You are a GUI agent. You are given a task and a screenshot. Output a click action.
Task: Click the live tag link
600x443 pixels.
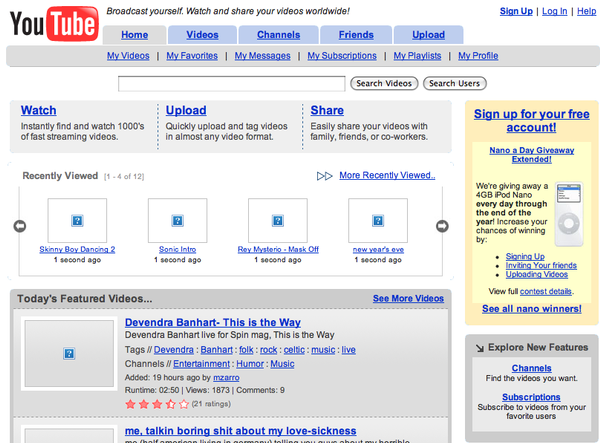pyautogui.click(x=349, y=350)
